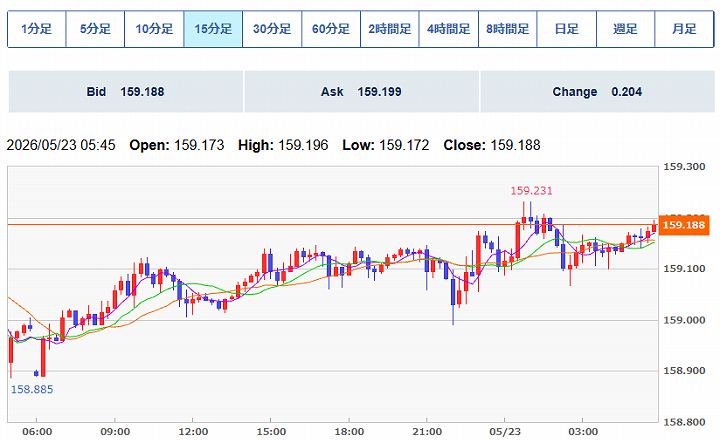The width and height of the screenshot is (720, 443).
Task: Click the 05/23 date axis label
Action: pos(505,432)
